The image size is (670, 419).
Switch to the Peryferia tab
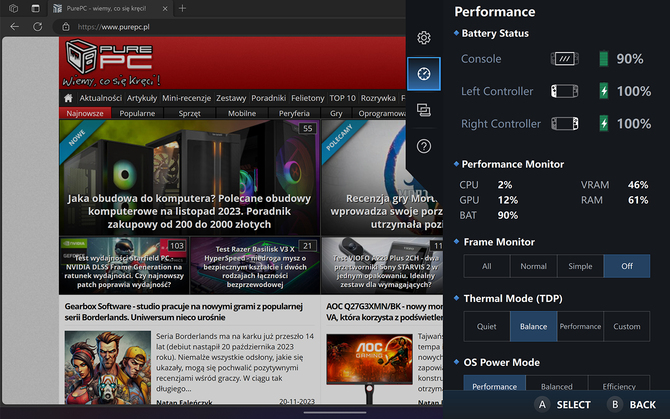pyautogui.click(x=294, y=113)
